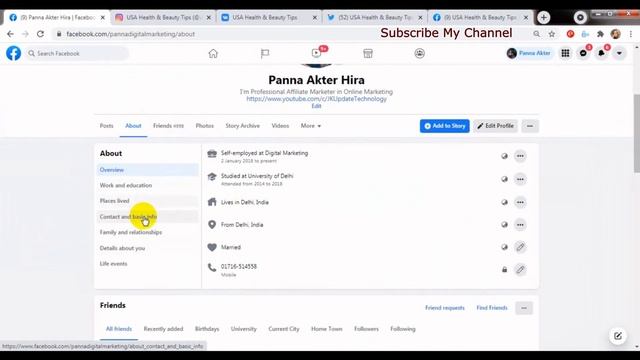Select the Recently added friends tab
Image resolution: width=640 pixels, height=360 pixels.
click(x=163, y=329)
